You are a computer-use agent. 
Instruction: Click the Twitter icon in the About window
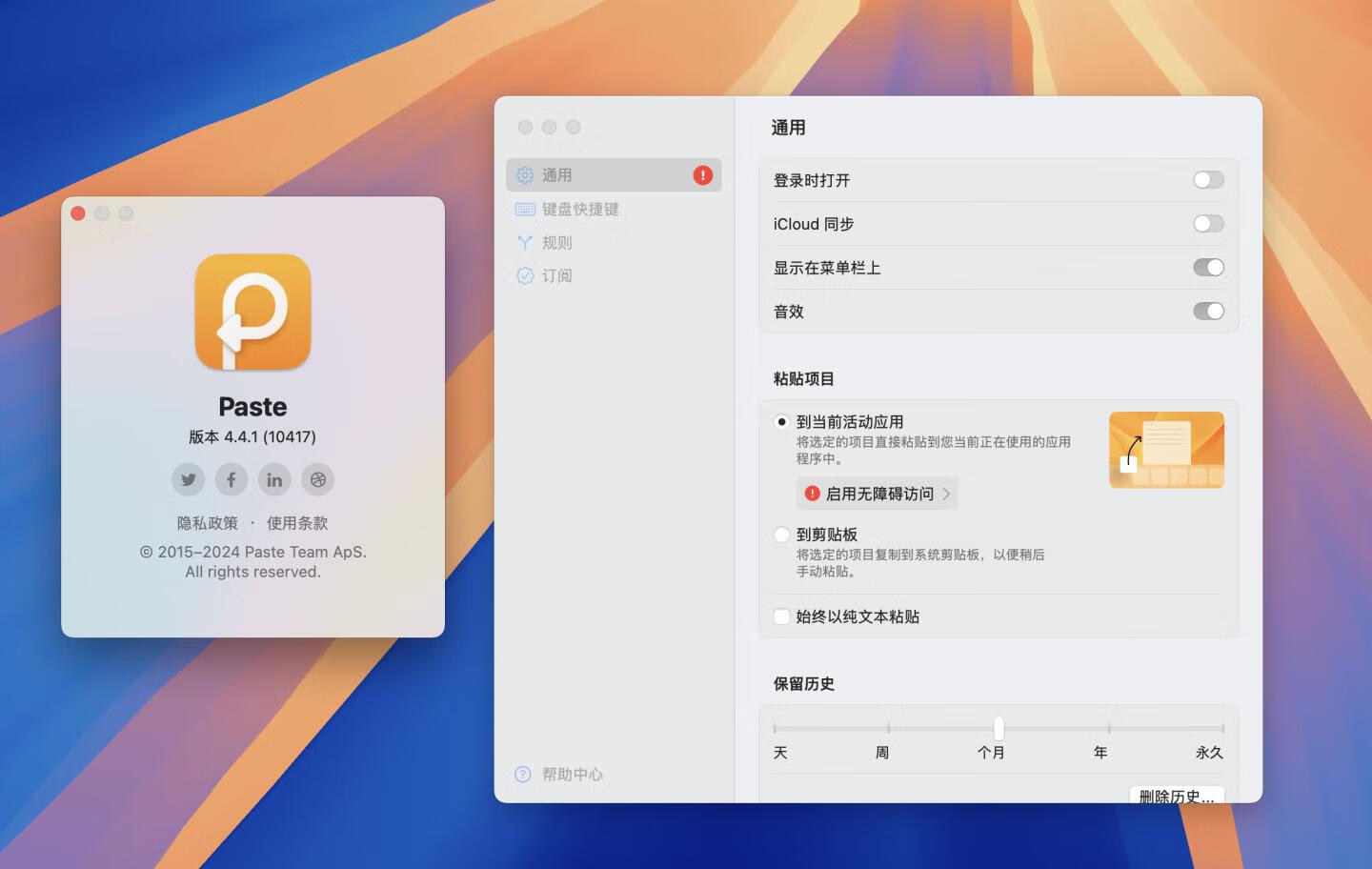pyautogui.click(x=188, y=479)
